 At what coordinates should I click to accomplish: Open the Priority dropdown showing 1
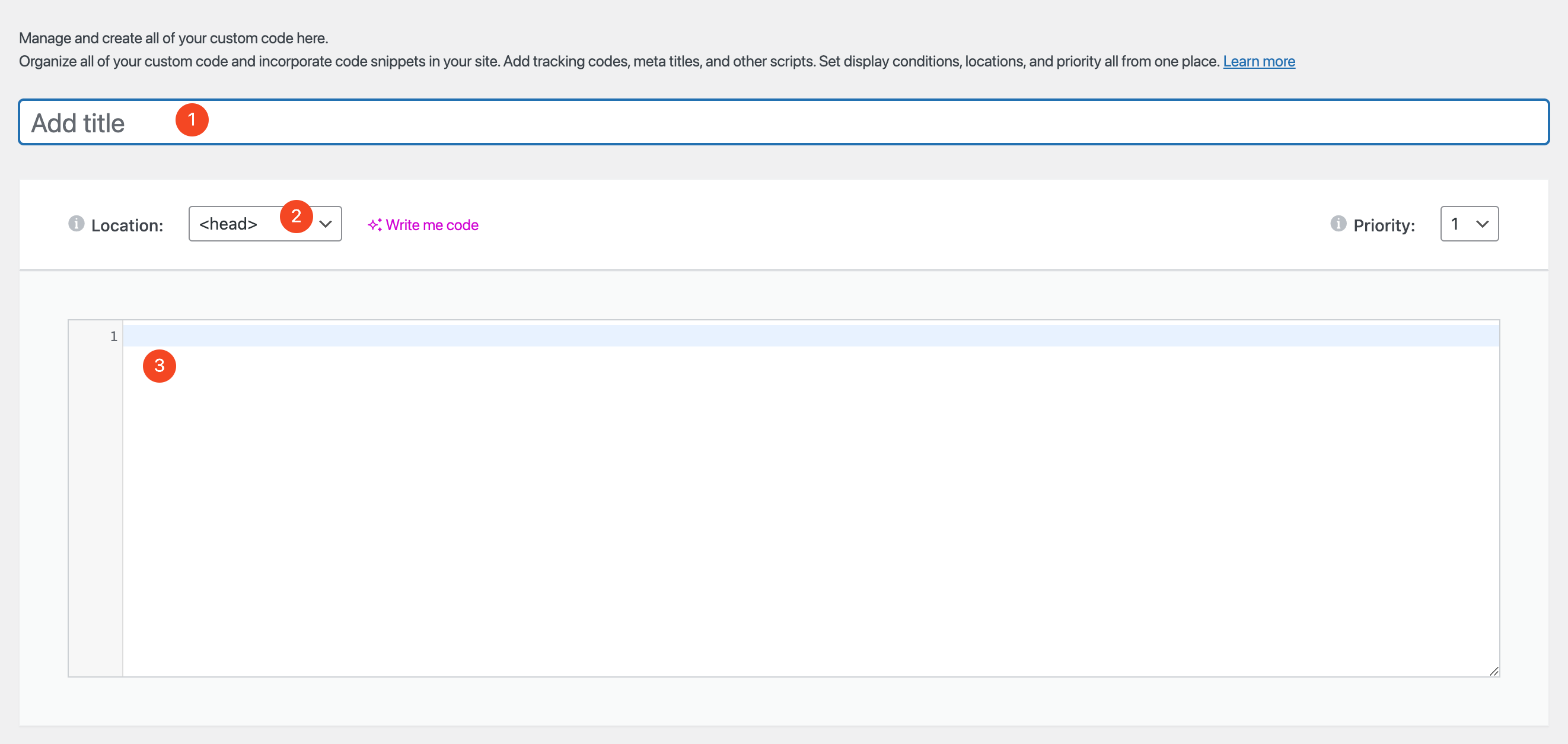1461,224
